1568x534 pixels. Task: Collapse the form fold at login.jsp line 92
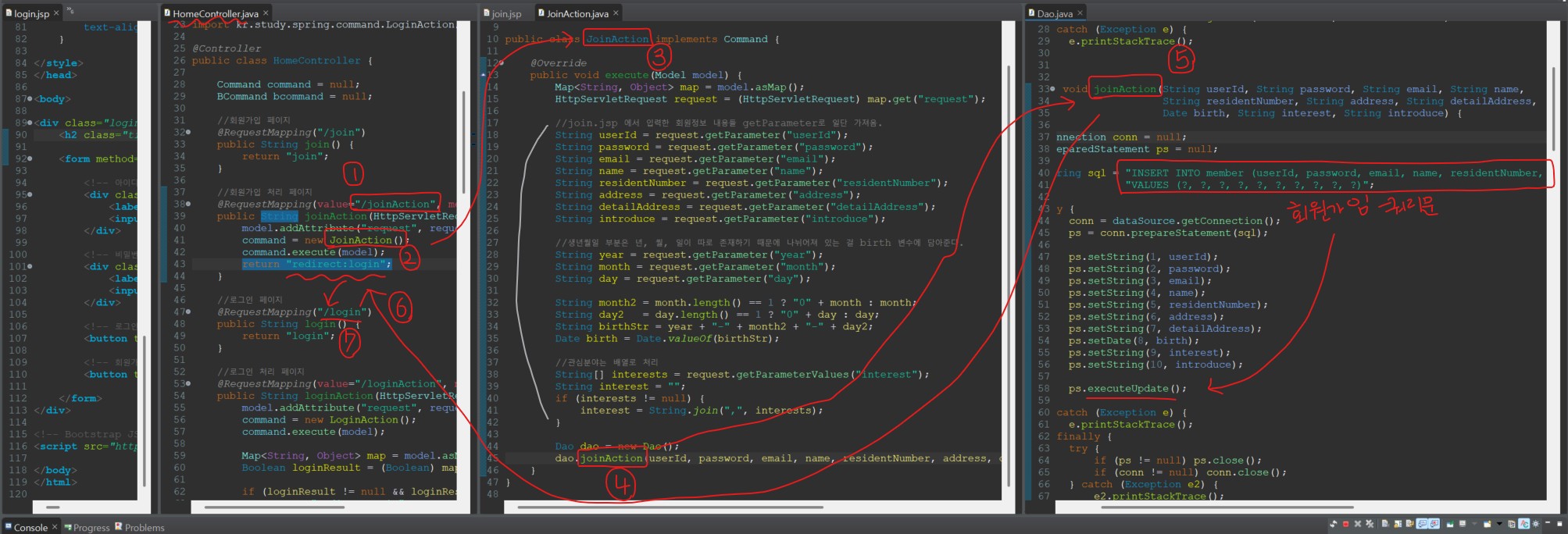[x=30, y=158]
